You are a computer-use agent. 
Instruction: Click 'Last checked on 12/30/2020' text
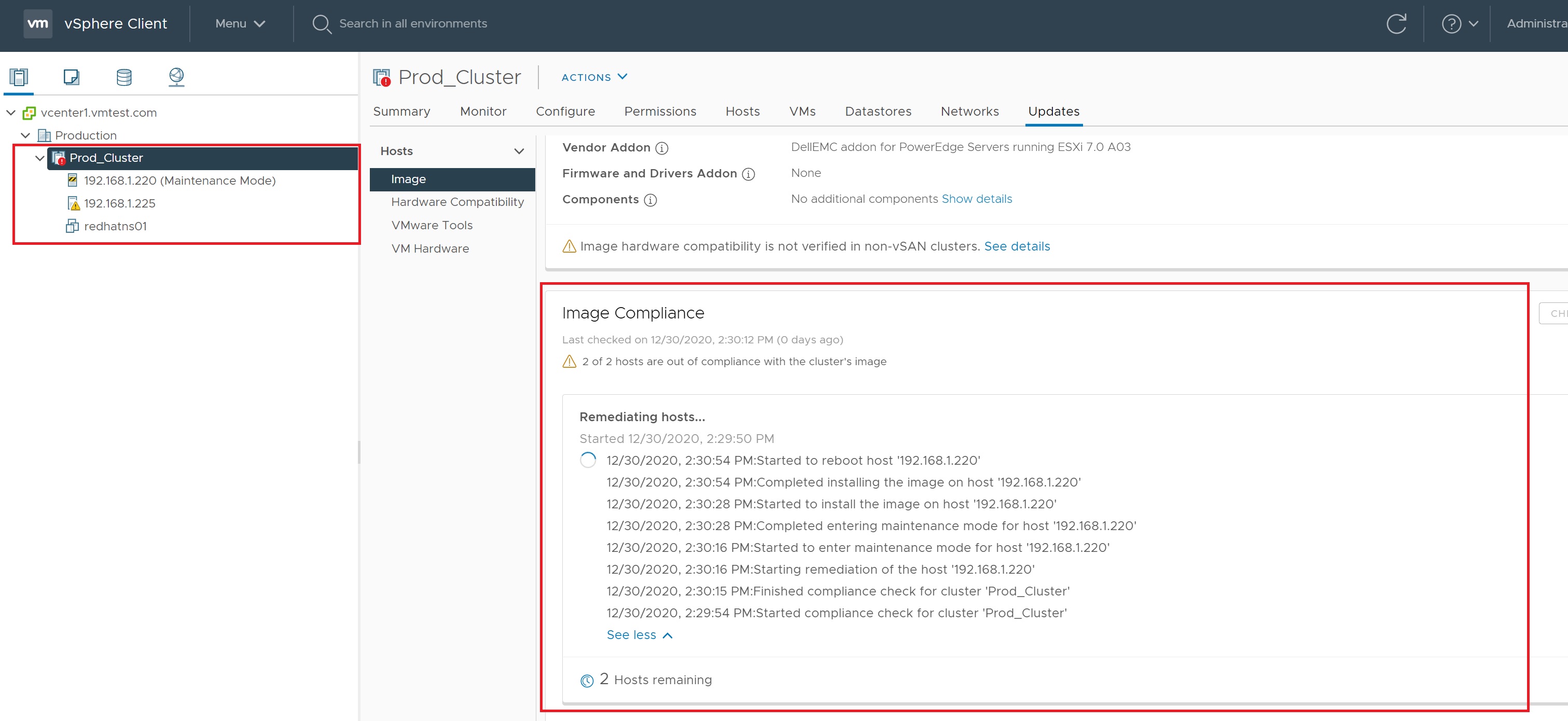[702, 340]
